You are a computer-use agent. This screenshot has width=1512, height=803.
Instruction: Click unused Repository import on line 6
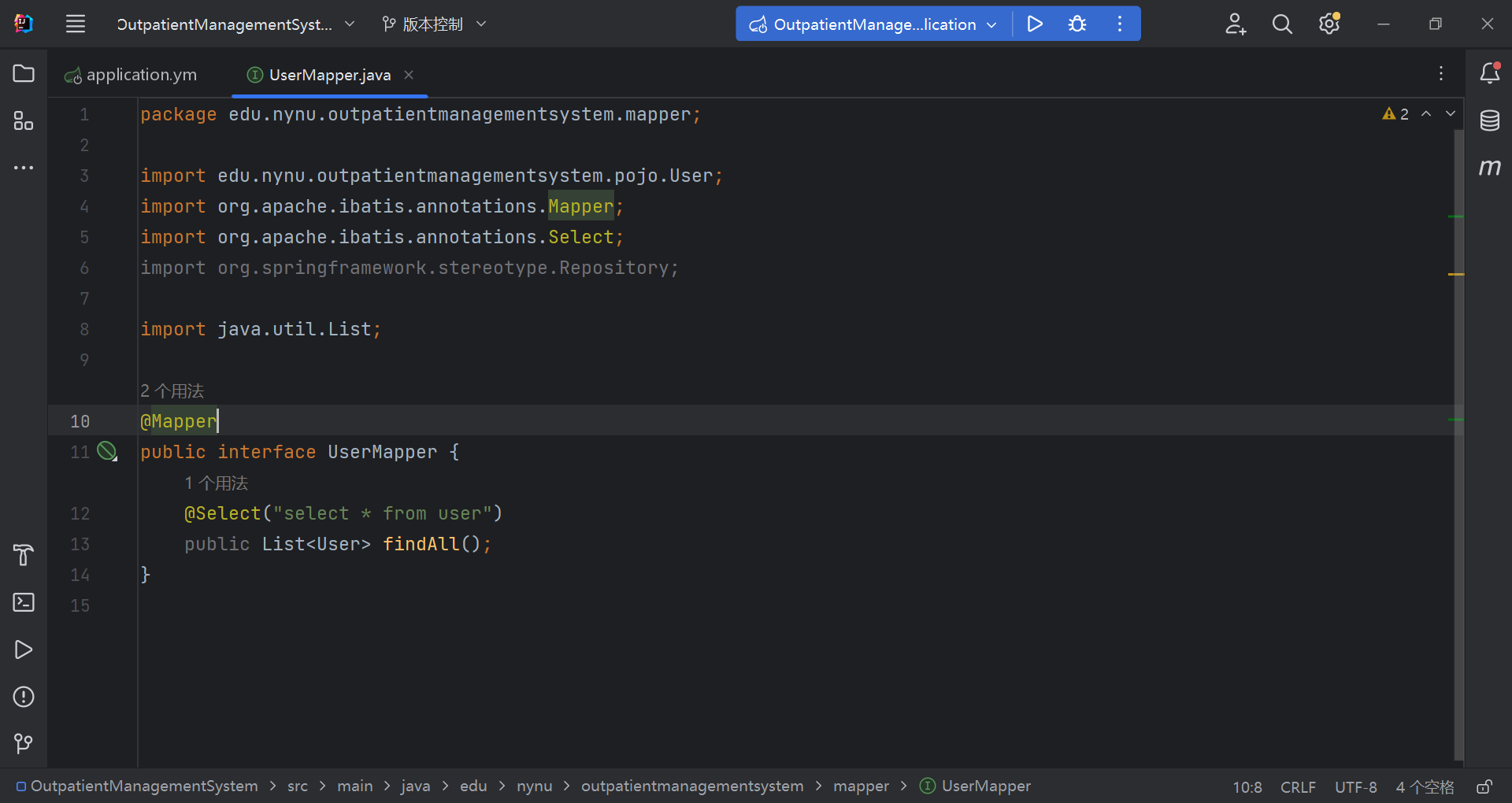409,268
